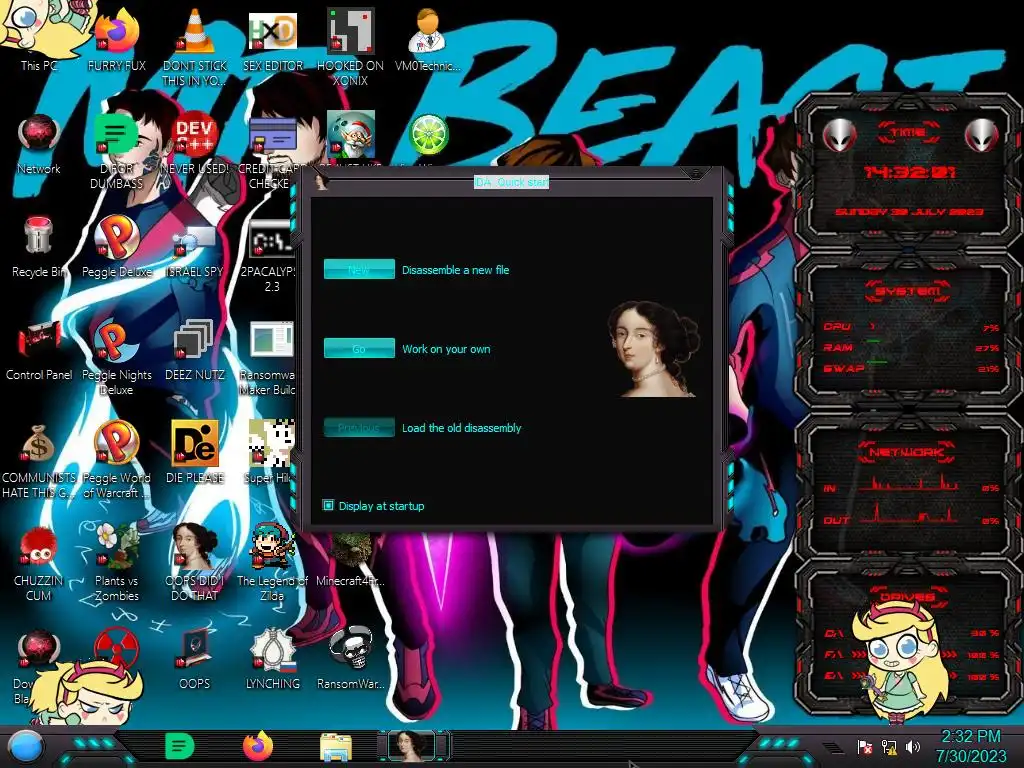
Task: Select the VLC cone DONT STICK THIS shortcut
Action: click(x=195, y=46)
